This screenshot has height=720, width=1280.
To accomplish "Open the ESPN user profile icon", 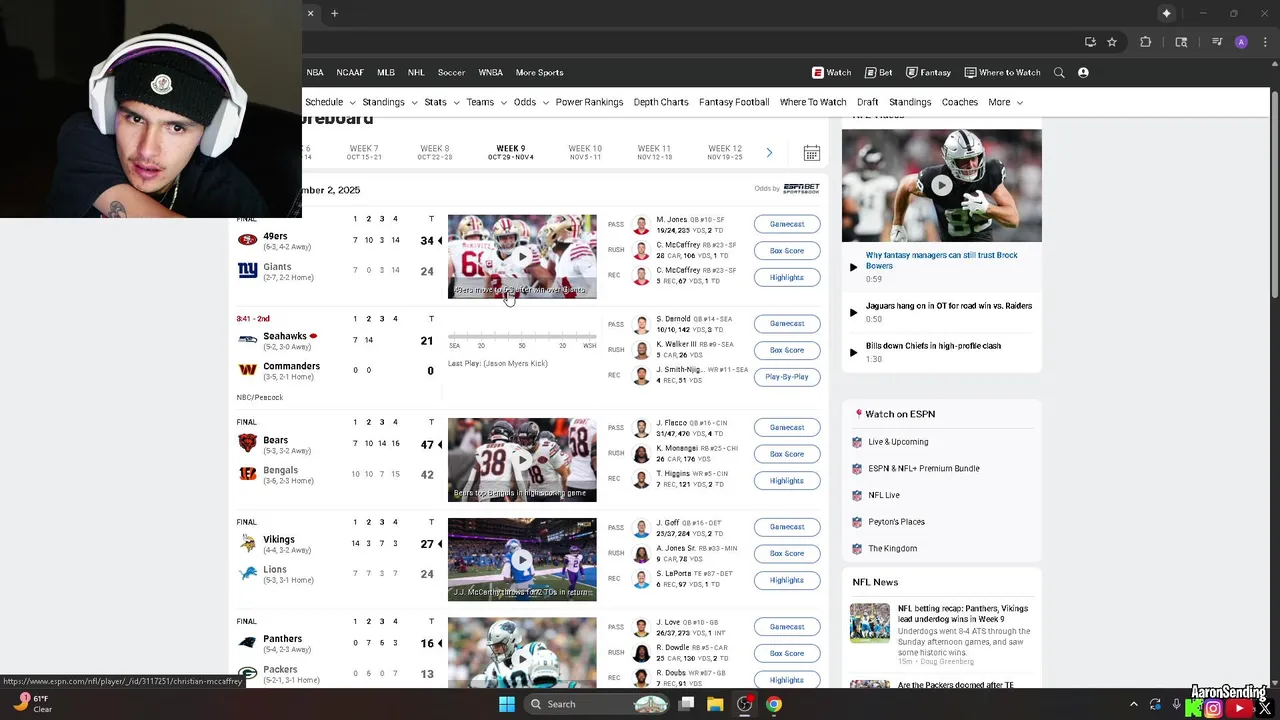I will pos(1083,72).
